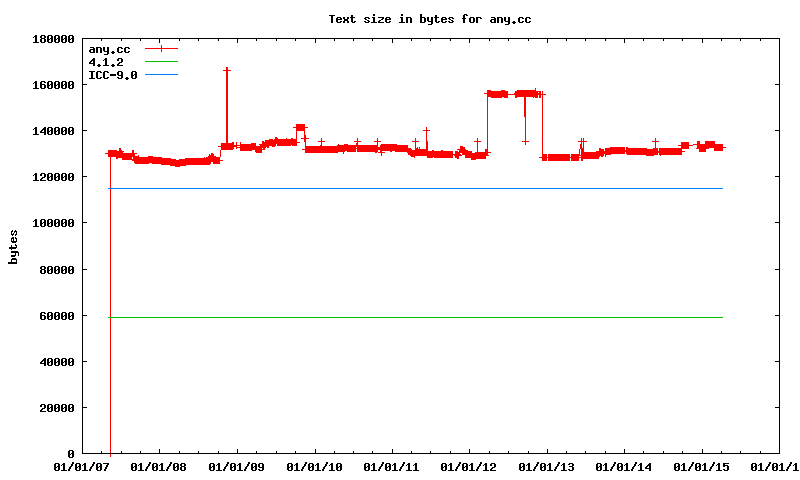Click the tallest red spike peak near 166000
This screenshot has height=480, width=800.
pyautogui.click(x=227, y=70)
